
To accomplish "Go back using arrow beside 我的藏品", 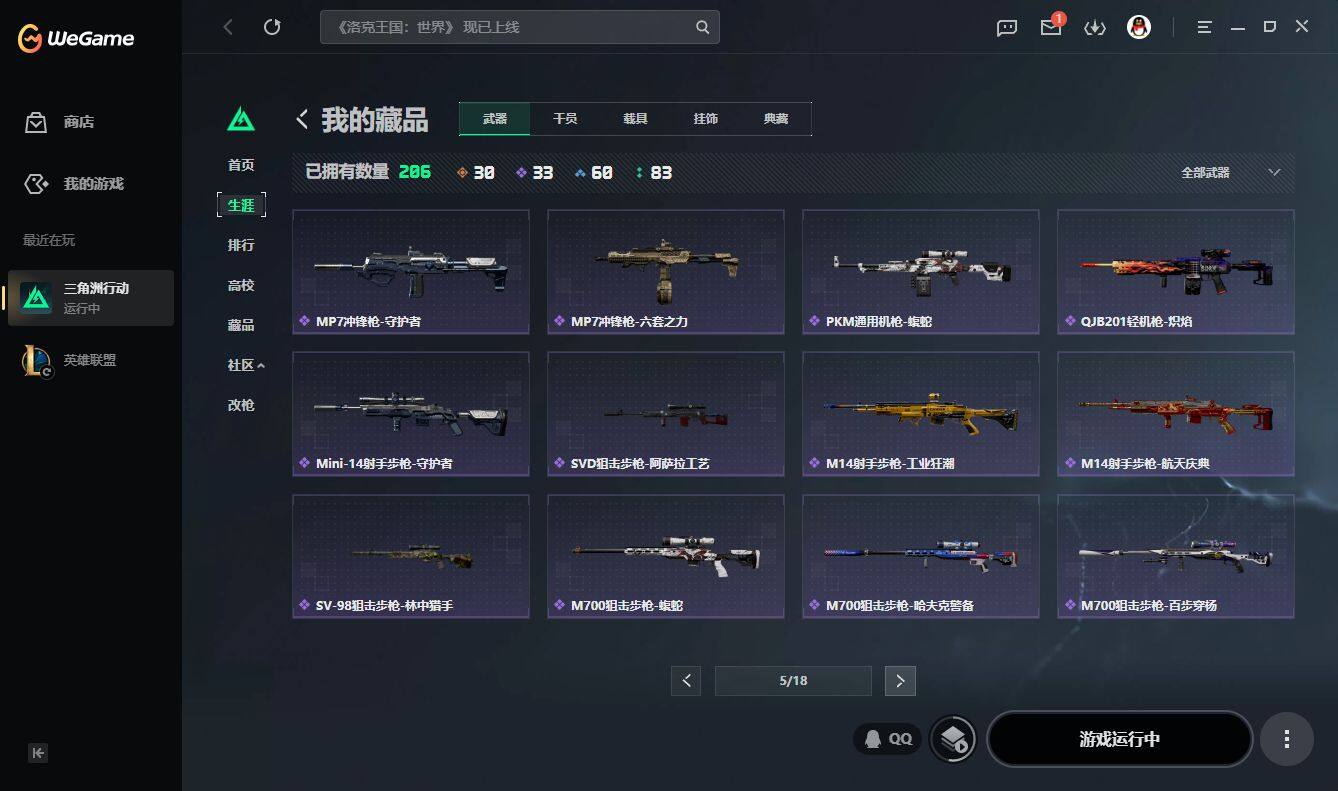I will point(302,120).
